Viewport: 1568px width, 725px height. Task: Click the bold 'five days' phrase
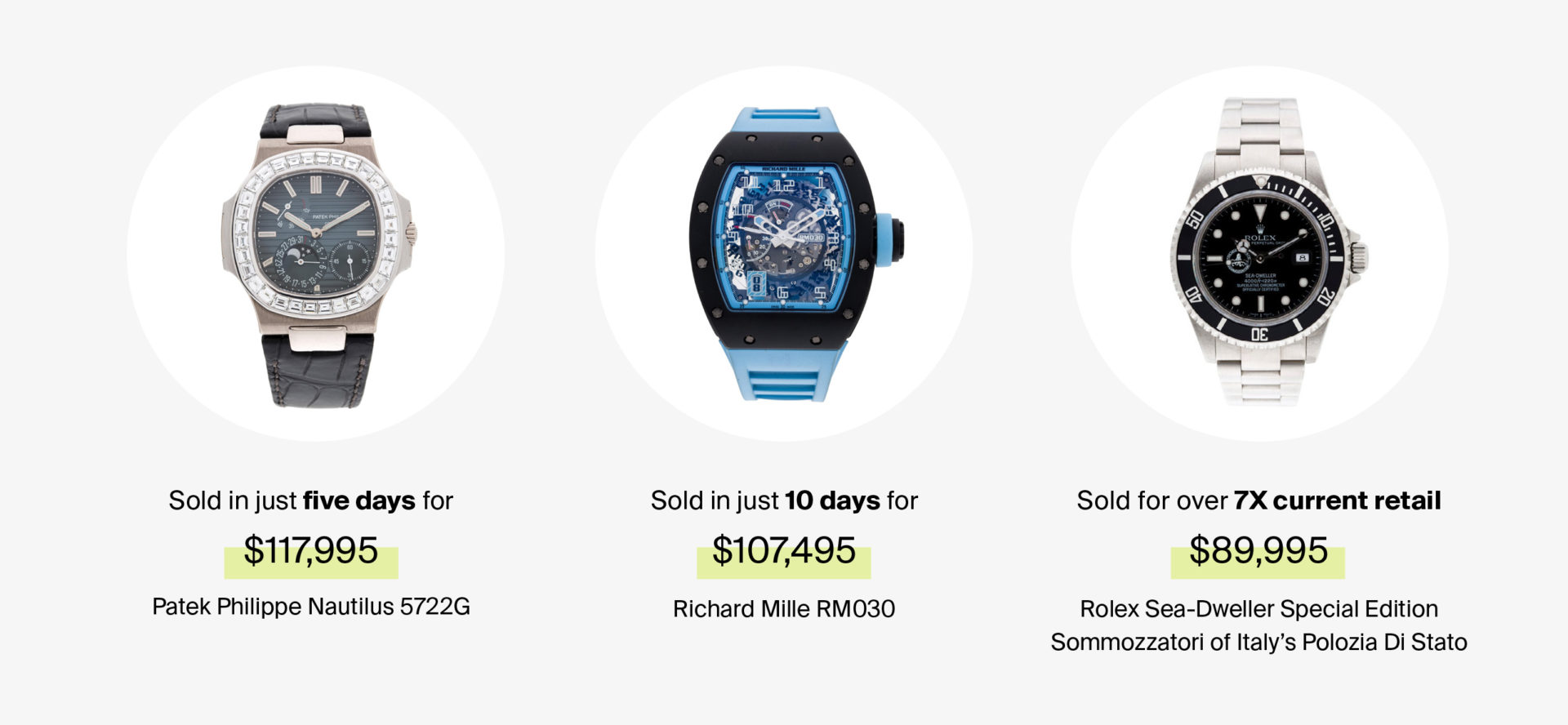[x=359, y=500]
